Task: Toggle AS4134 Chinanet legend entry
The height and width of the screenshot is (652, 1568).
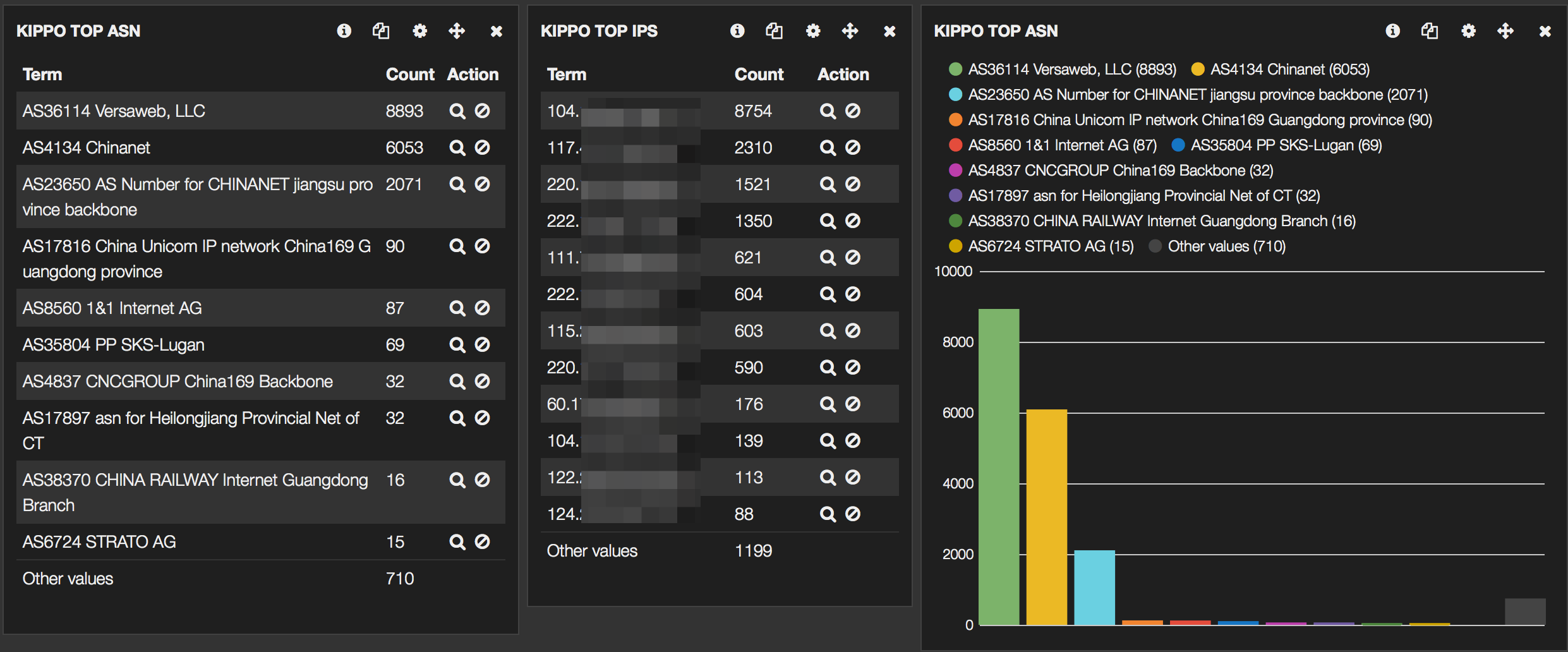Action: (x=1289, y=69)
